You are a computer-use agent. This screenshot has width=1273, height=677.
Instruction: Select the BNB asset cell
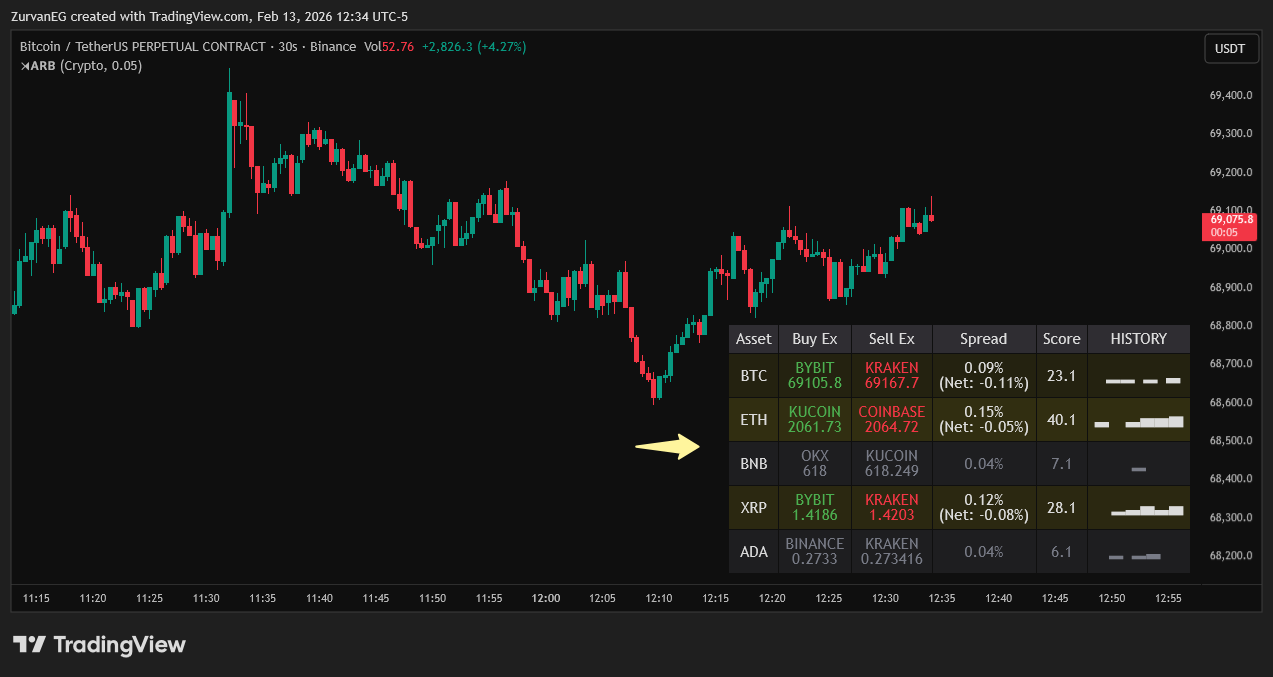coord(754,464)
